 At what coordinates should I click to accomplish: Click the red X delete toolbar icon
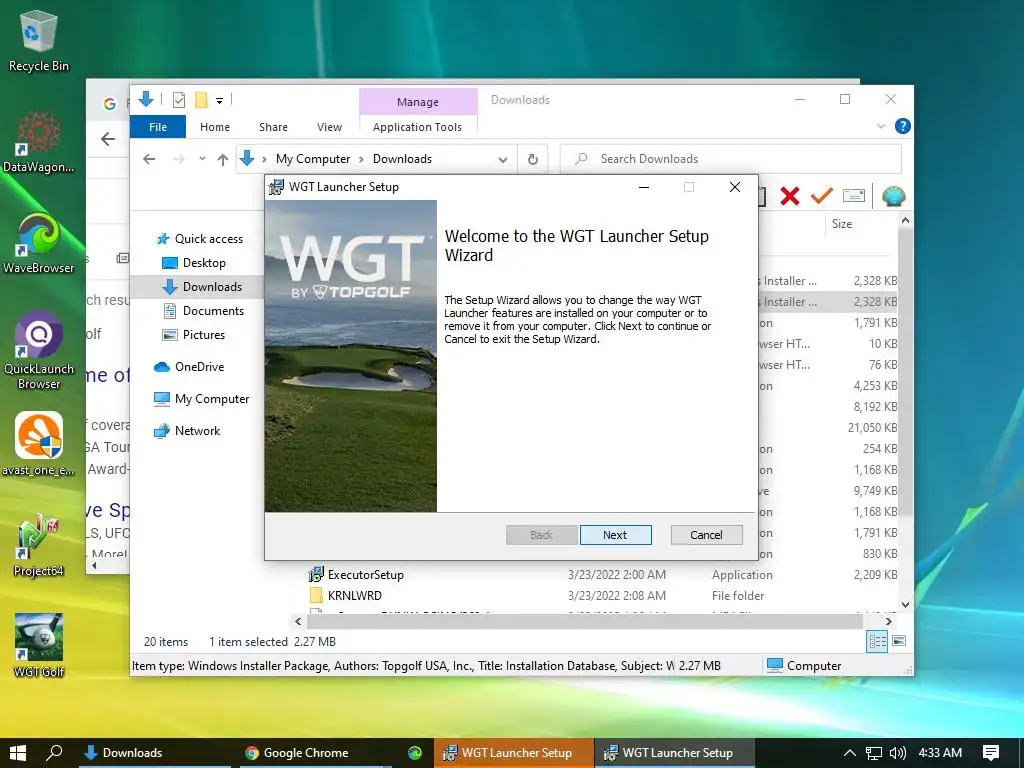point(790,195)
